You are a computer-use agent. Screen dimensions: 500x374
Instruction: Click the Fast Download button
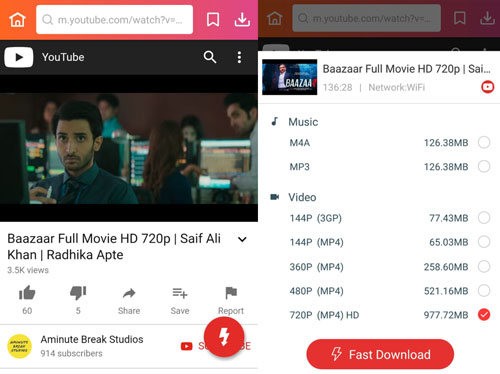click(x=380, y=354)
